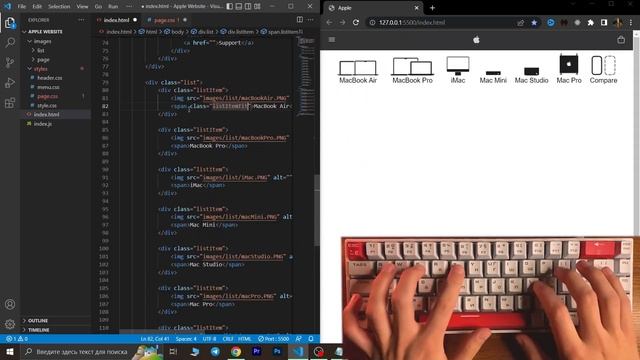Open style.css in the Explorer
This screenshot has width=640, height=360.
(x=47, y=105)
